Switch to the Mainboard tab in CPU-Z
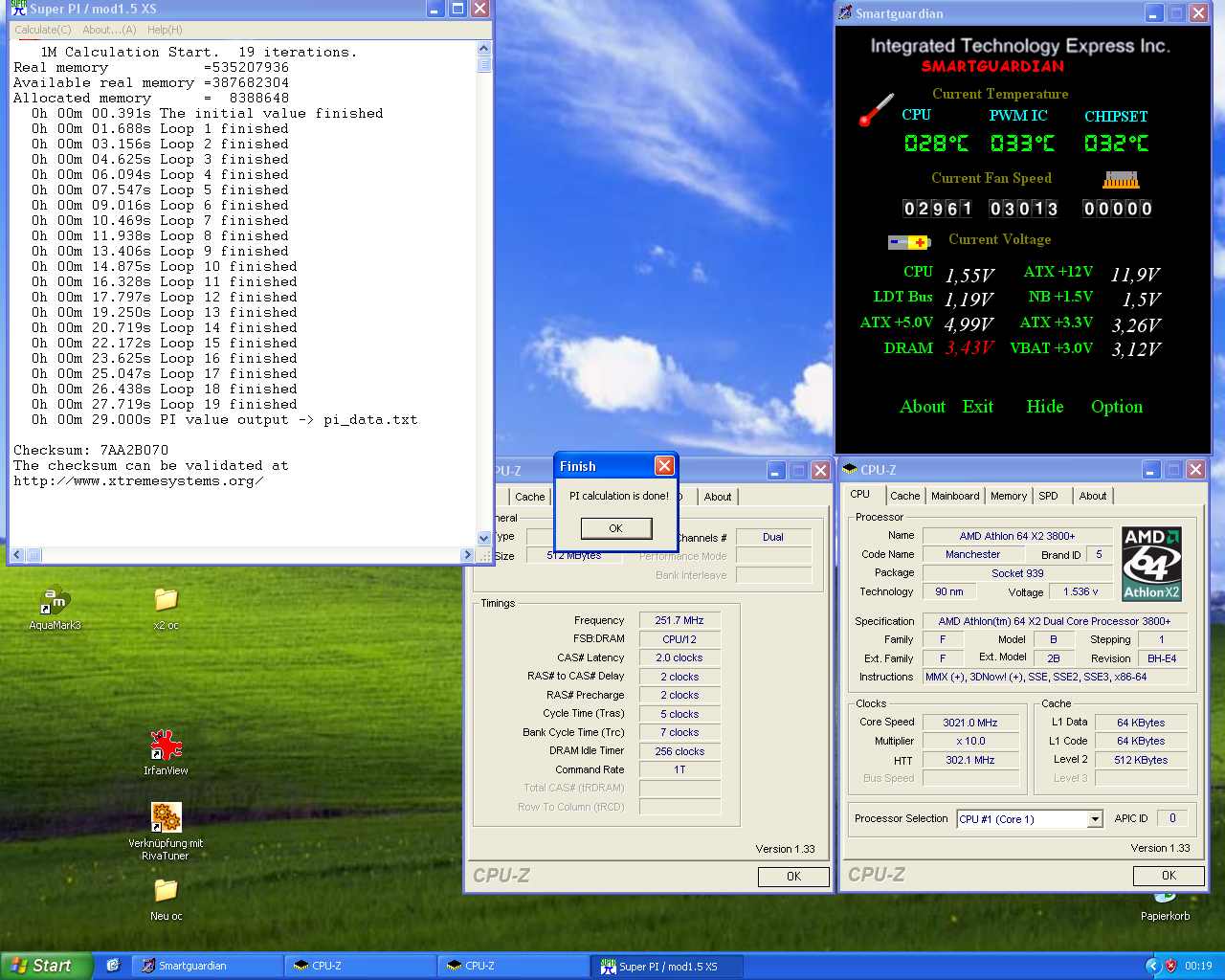This screenshot has width=1225, height=980. click(955, 496)
